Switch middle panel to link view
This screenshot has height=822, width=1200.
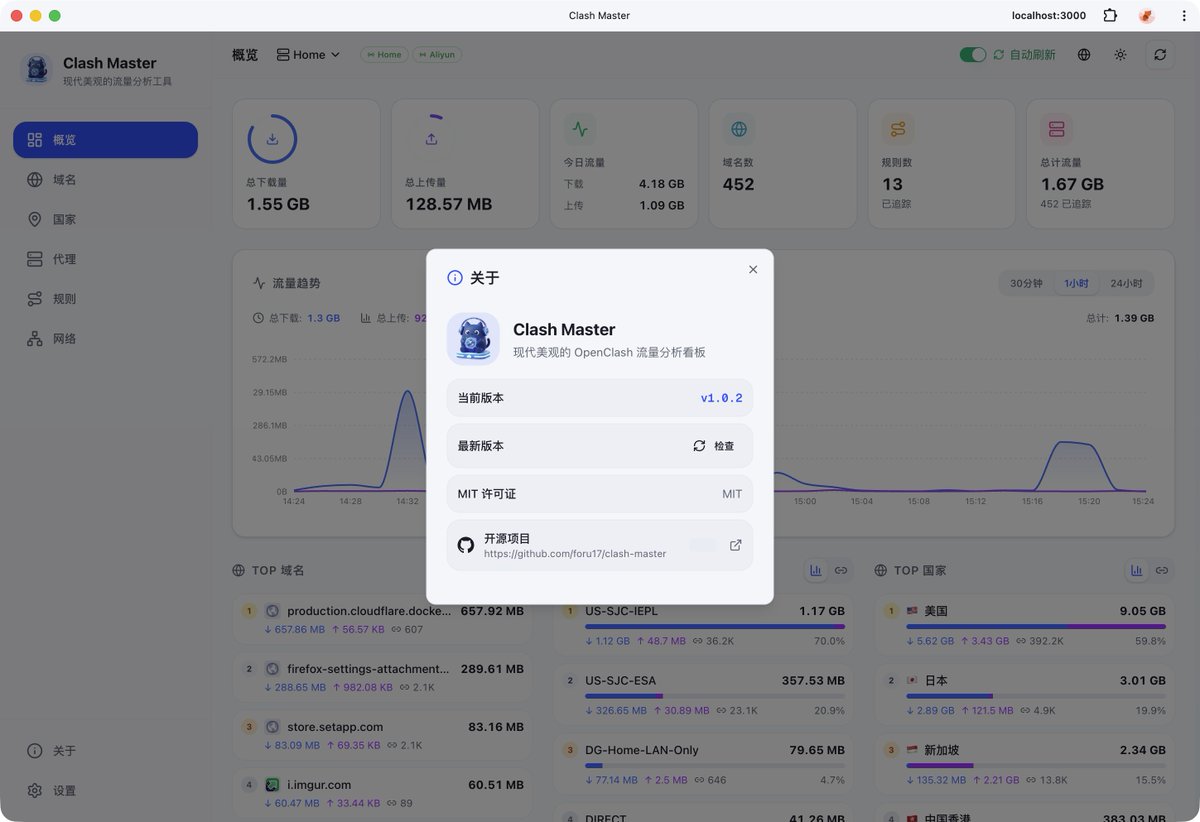pyautogui.click(x=841, y=570)
